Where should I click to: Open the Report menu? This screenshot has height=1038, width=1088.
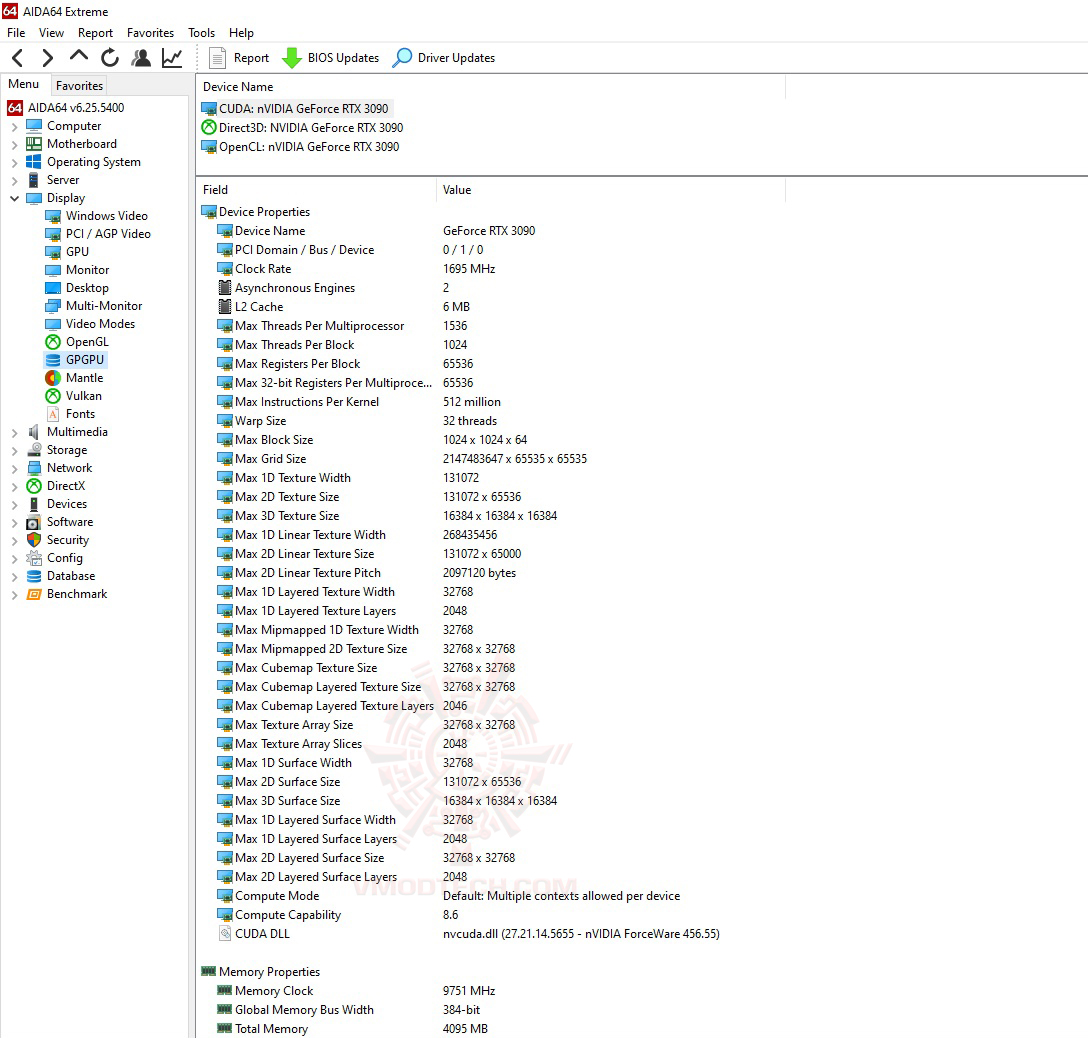point(95,33)
